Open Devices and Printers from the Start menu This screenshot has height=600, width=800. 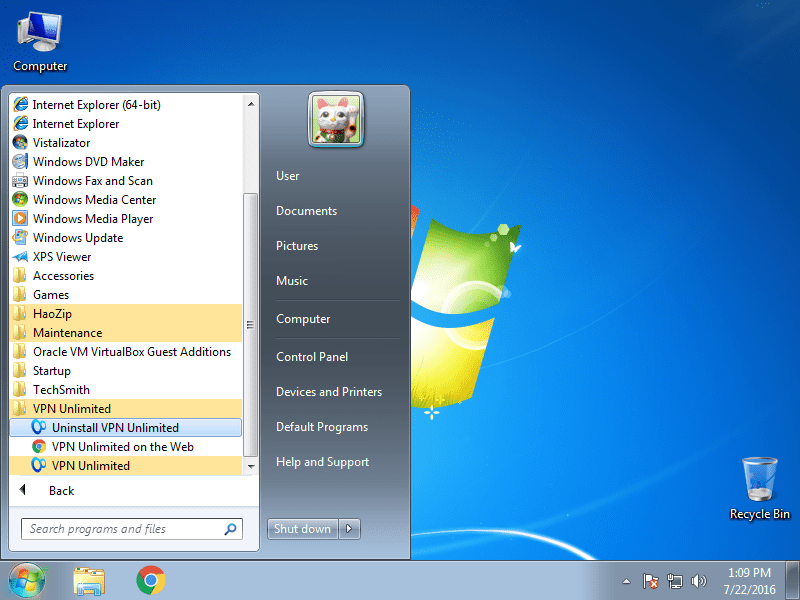(x=329, y=391)
